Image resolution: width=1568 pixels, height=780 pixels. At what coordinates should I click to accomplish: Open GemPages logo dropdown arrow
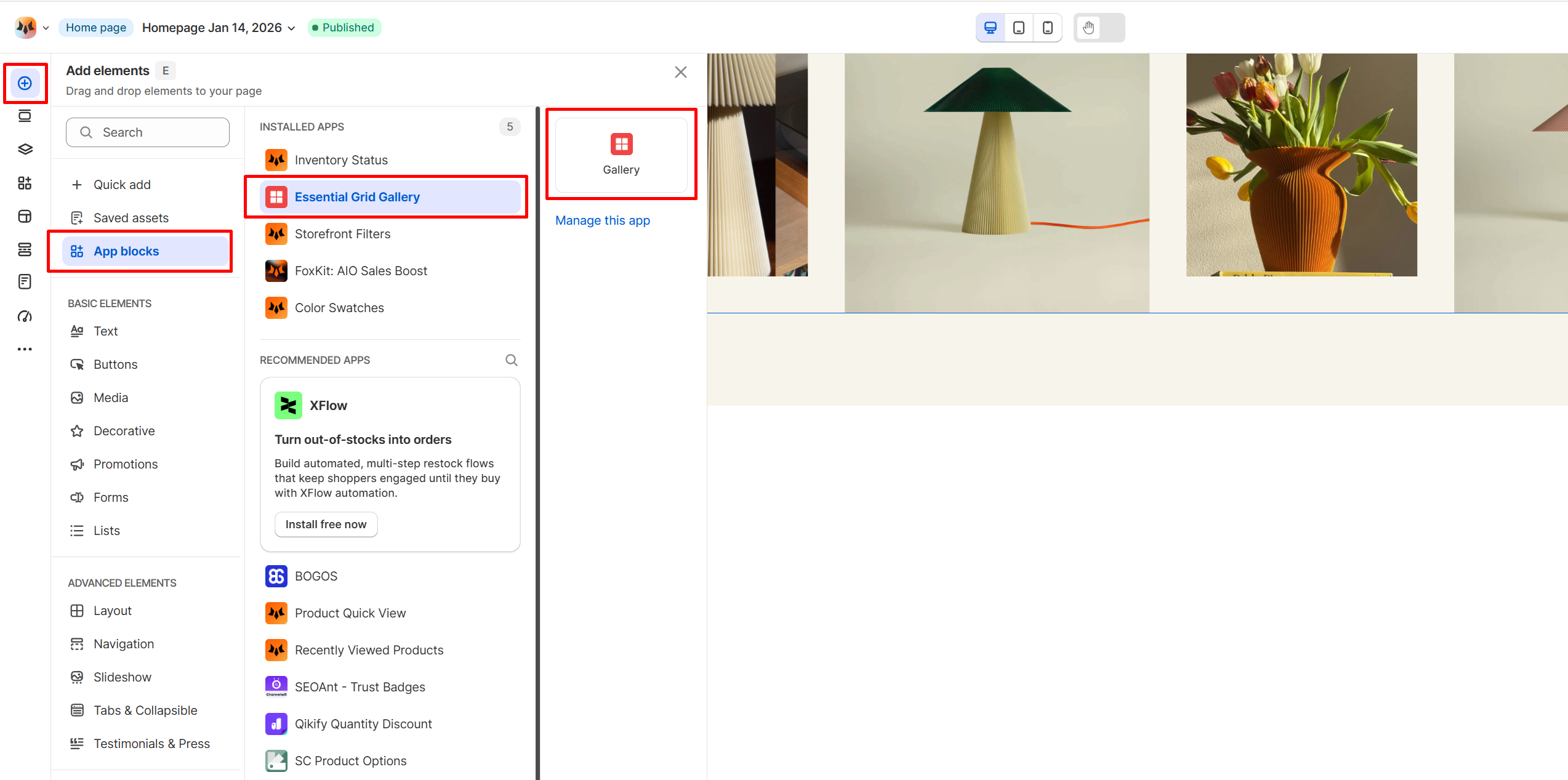46,28
